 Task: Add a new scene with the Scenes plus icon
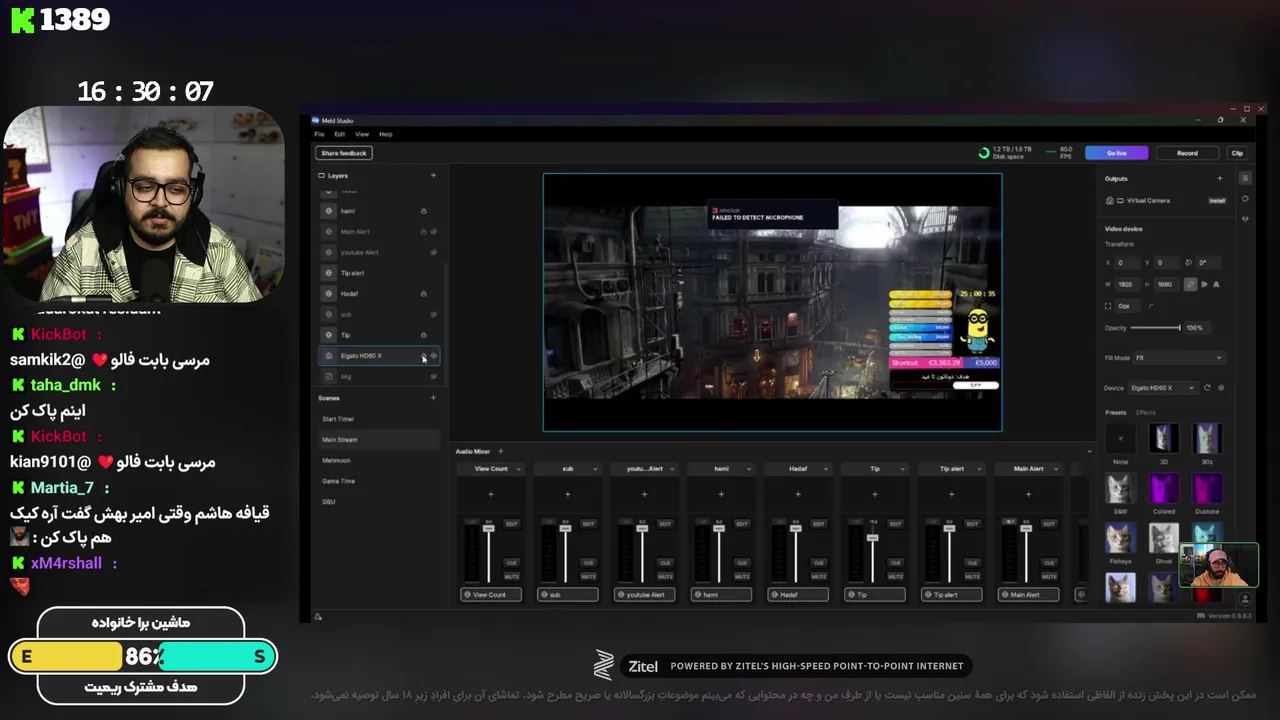pos(433,398)
